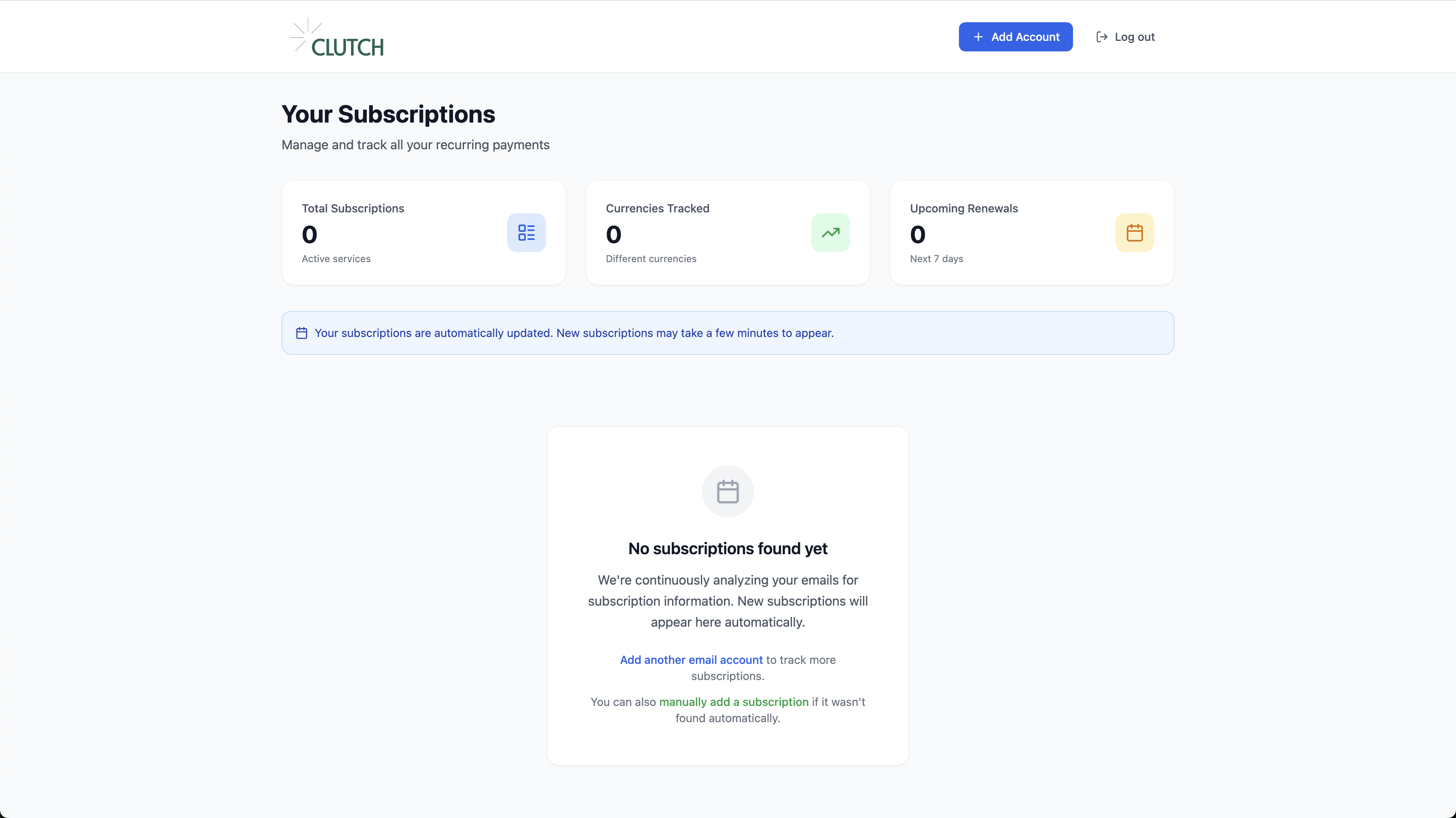Screen dimensions: 1456x818
Task: Click the 'Your Subscriptions' page heading
Action: [x=388, y=114]
